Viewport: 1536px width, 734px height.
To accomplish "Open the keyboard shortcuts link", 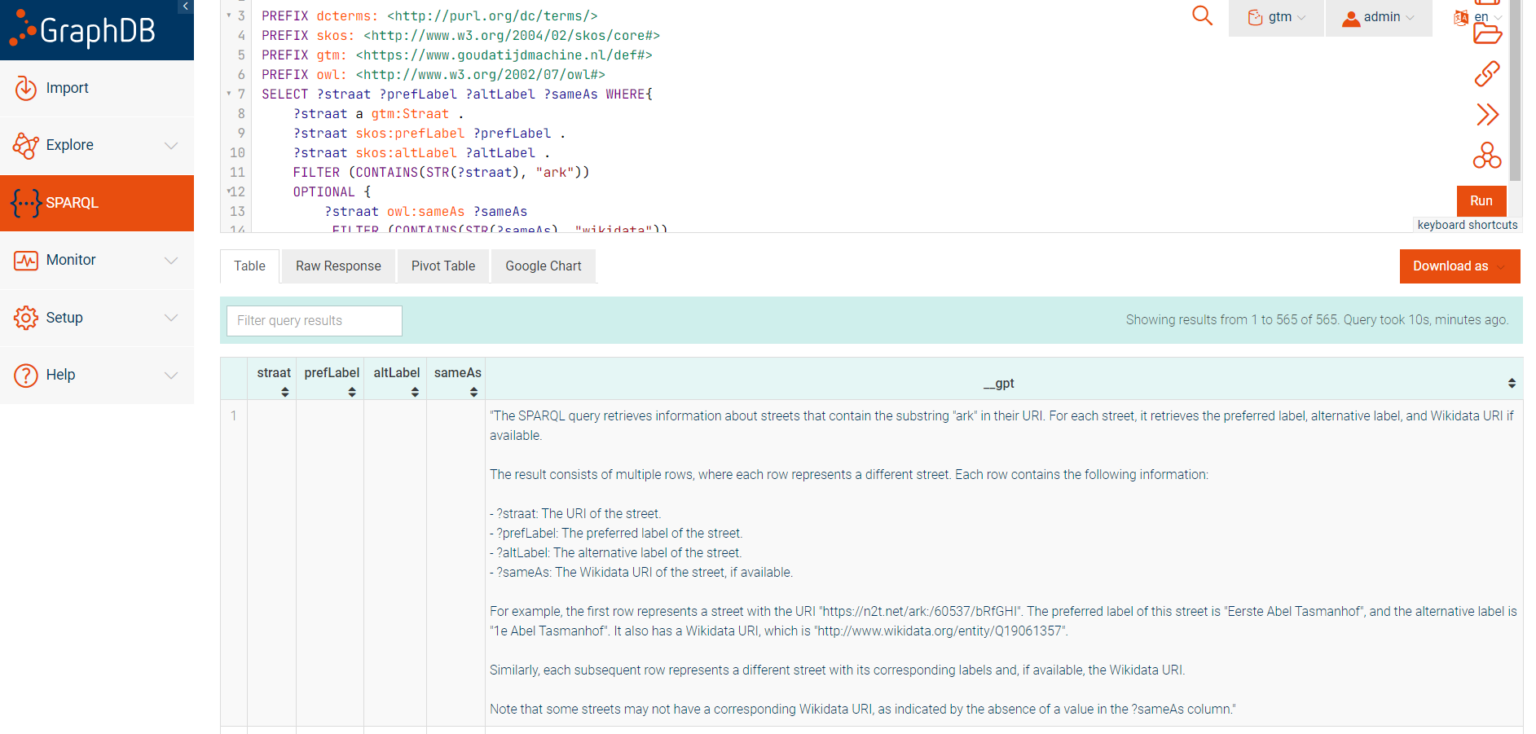I will 1466,224.
